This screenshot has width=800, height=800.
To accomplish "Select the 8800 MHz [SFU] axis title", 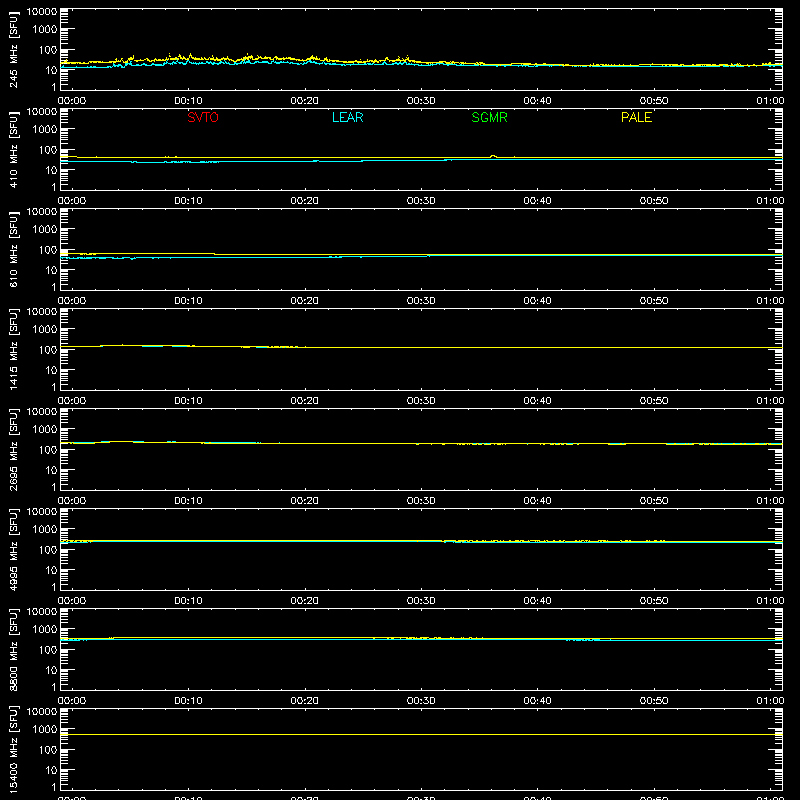I will pos(13,649).
